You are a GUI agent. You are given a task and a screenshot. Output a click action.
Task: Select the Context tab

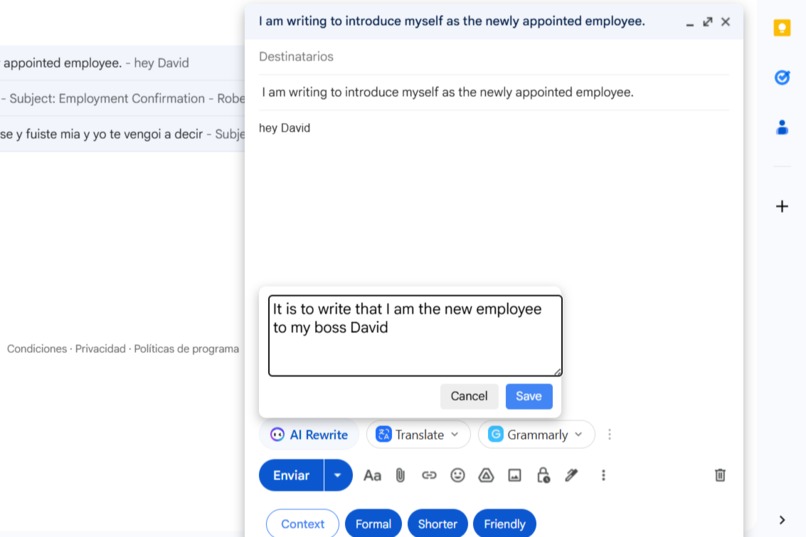303,524
